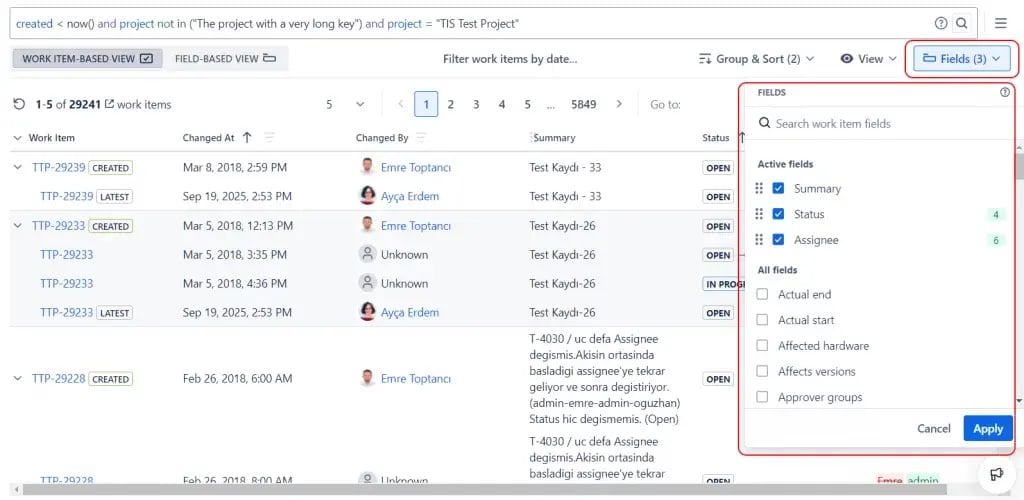Uncheck the Assignee field checkbox
The width and height of the screenshot is (1024, 500).
point(778,240)
